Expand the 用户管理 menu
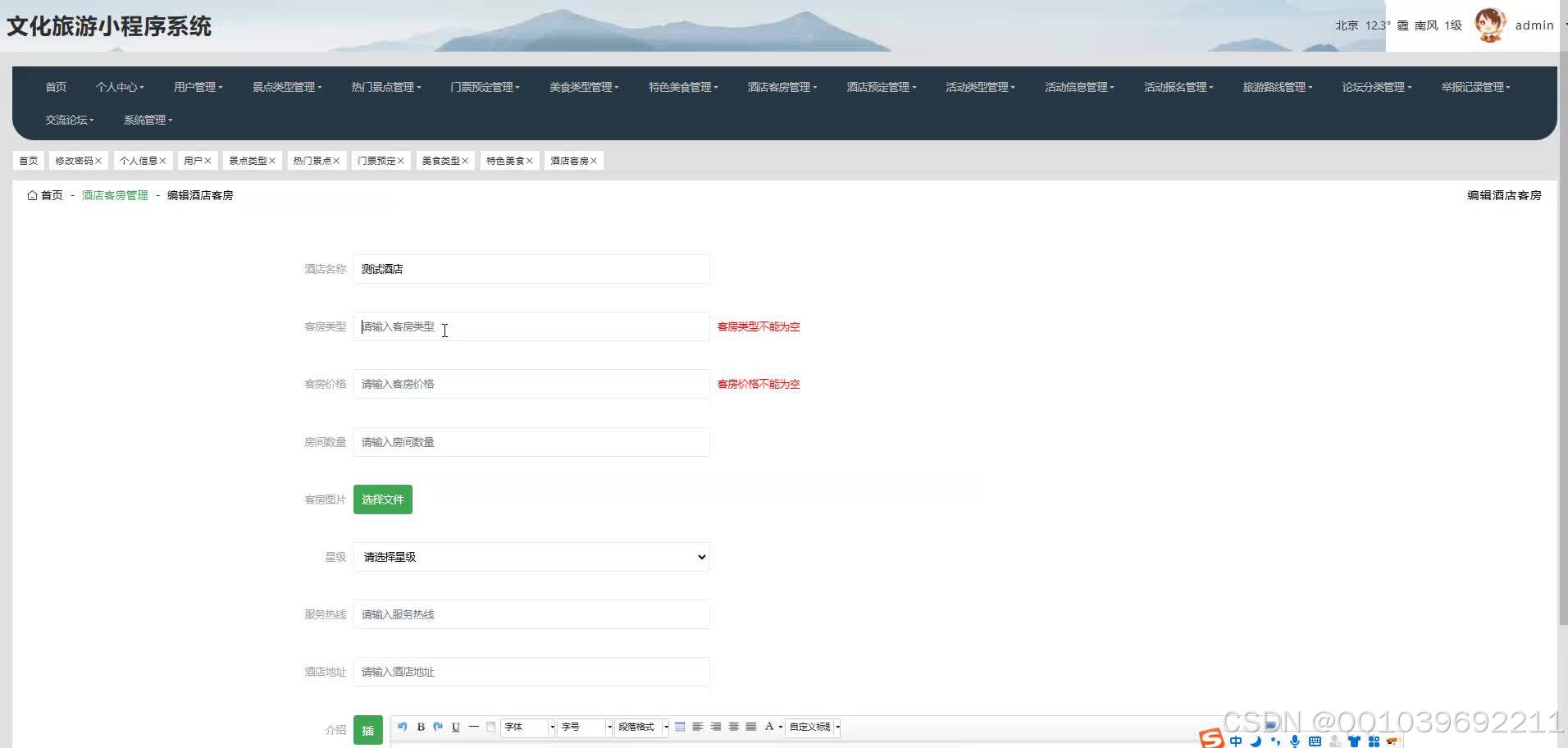Screen dimensions: 1568x748 (198, 87)
